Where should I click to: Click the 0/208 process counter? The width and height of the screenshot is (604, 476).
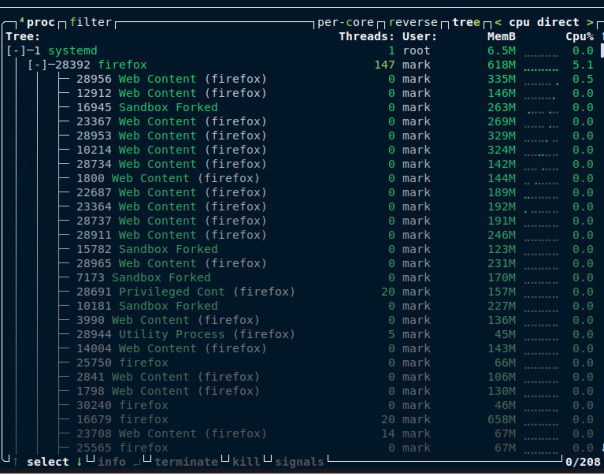[x=583, y=461]
